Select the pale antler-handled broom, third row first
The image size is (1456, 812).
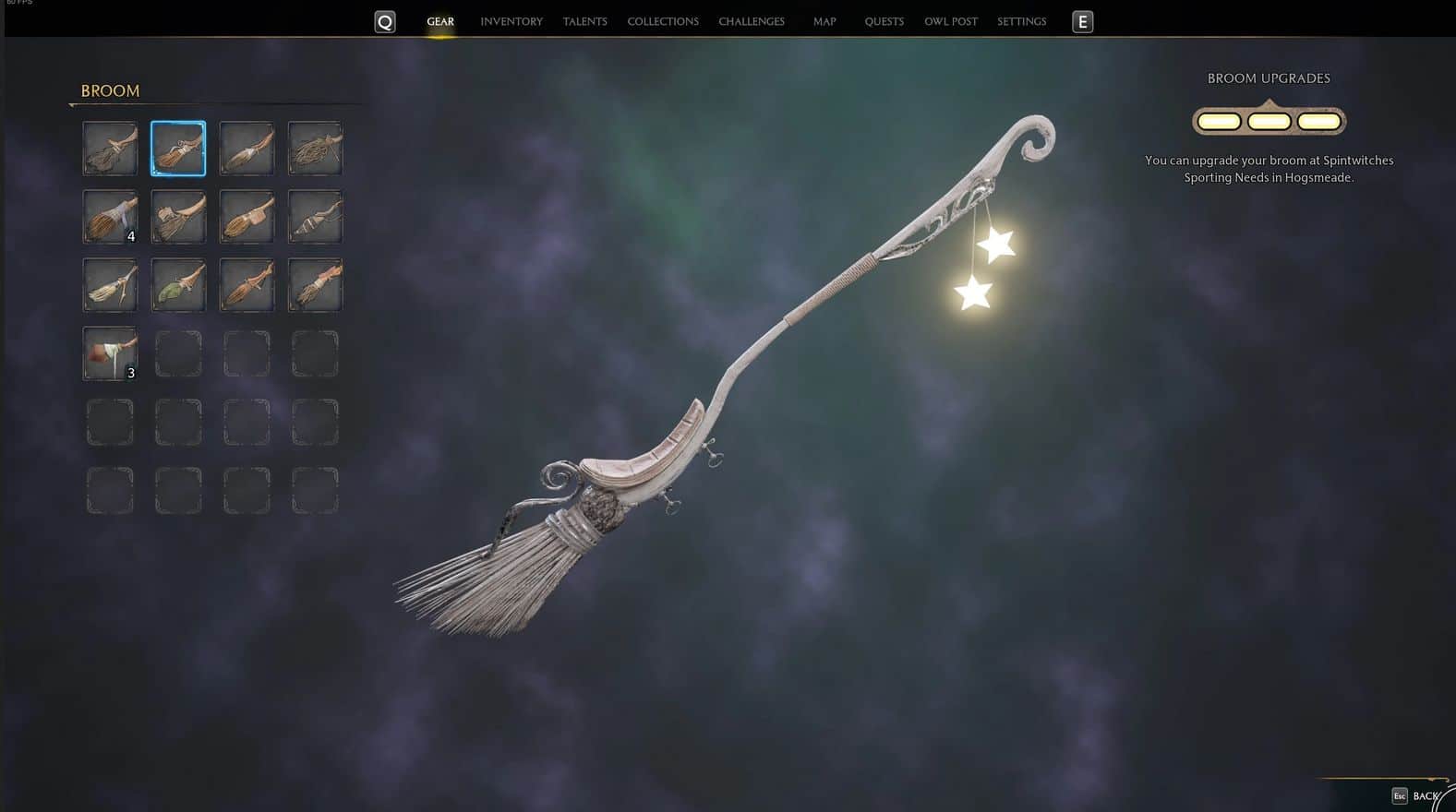point(110,285)
